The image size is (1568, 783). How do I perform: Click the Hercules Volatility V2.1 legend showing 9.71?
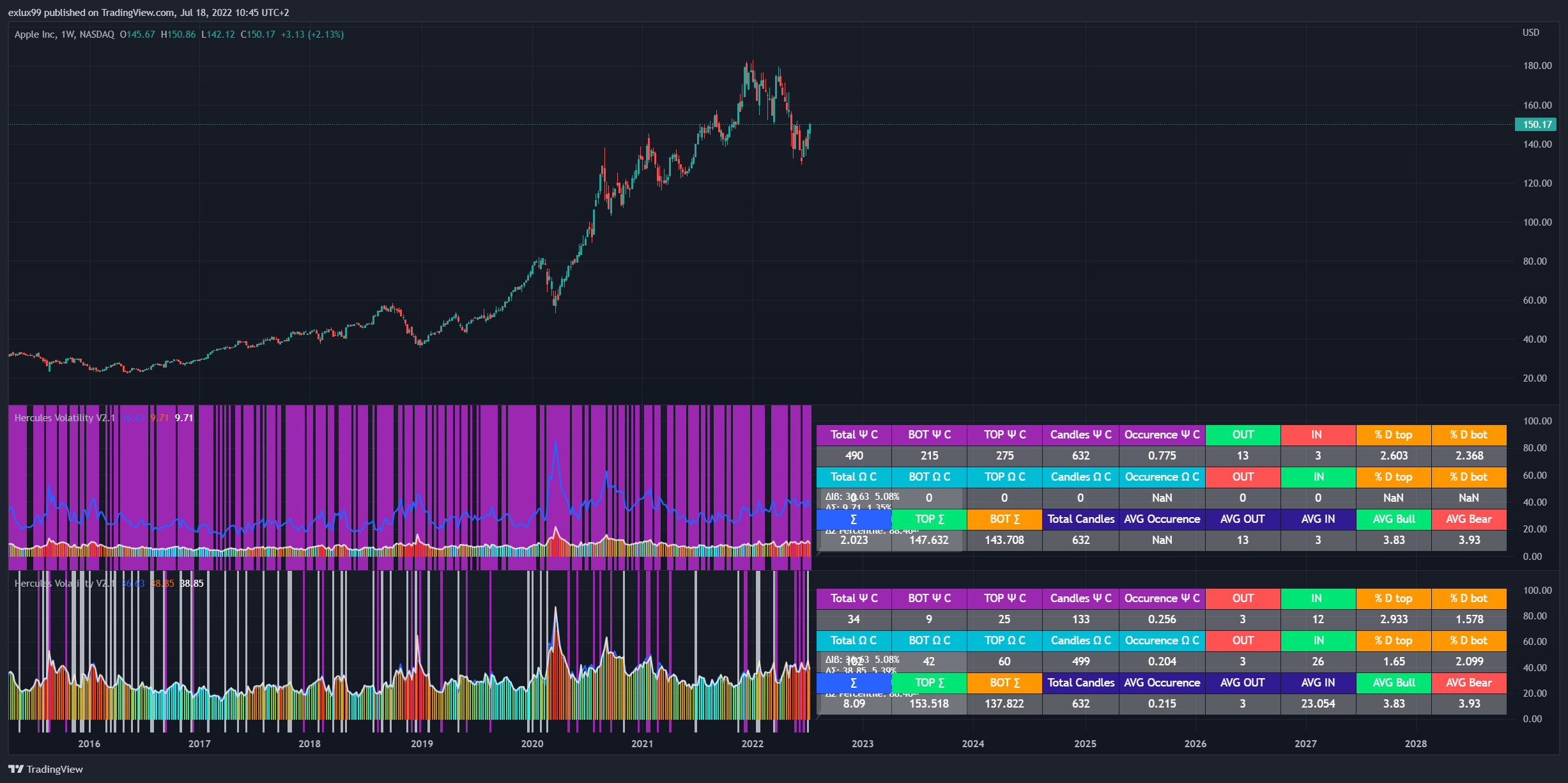(x=65, y=418)
